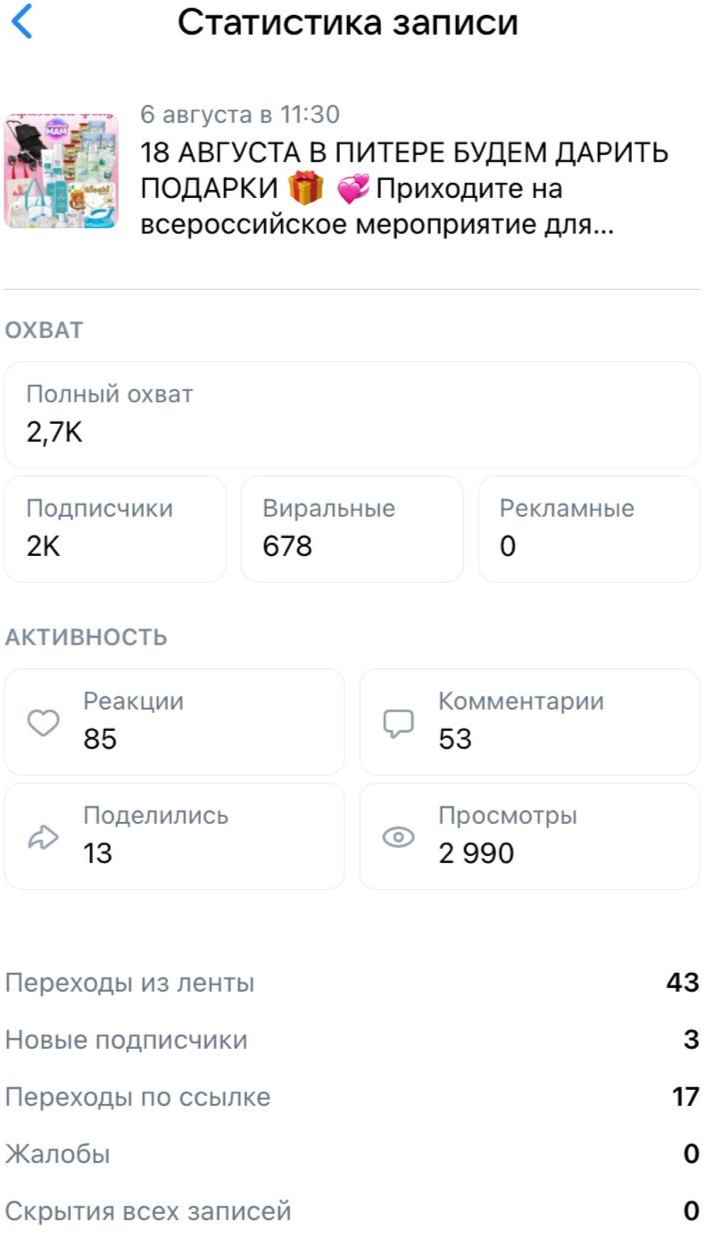
Task: Click the Новые подписчики row
Action: (x=352, y=1040)
